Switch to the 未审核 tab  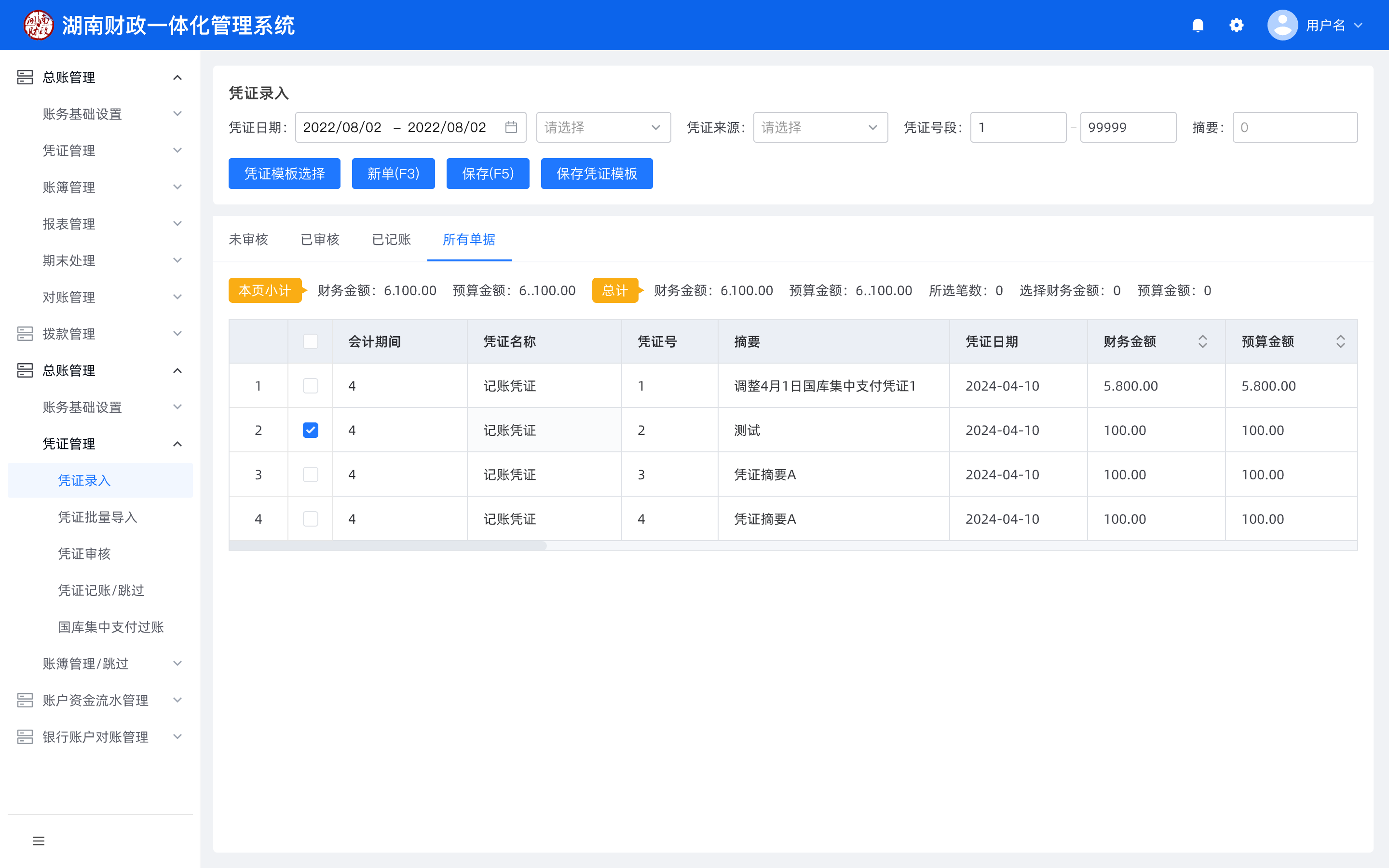coord(248,239)
